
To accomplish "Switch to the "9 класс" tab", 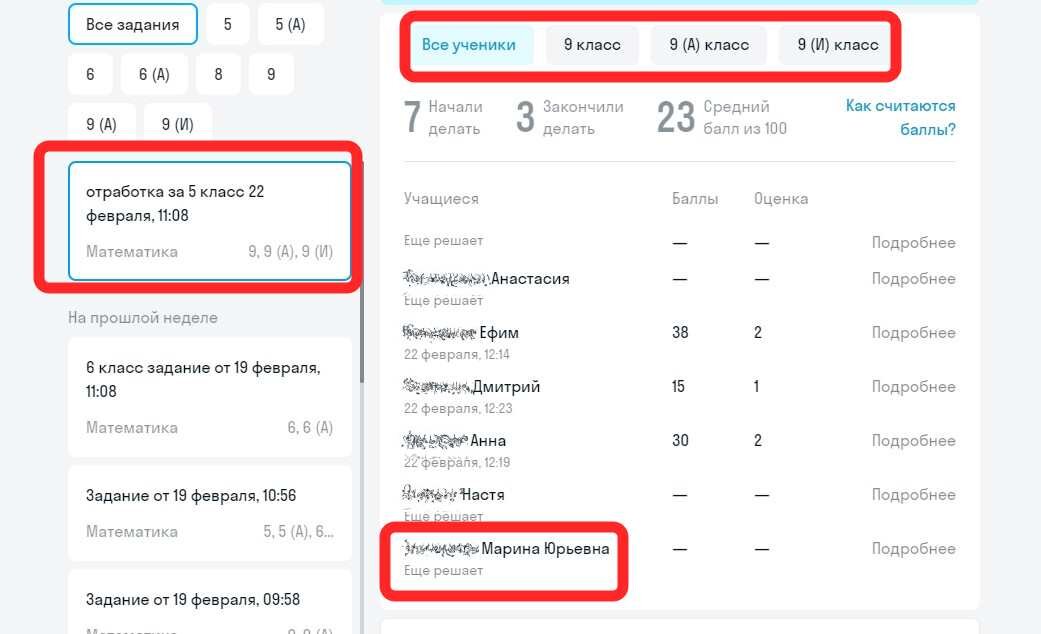I will pyautogui.click(x=592, y=44).
